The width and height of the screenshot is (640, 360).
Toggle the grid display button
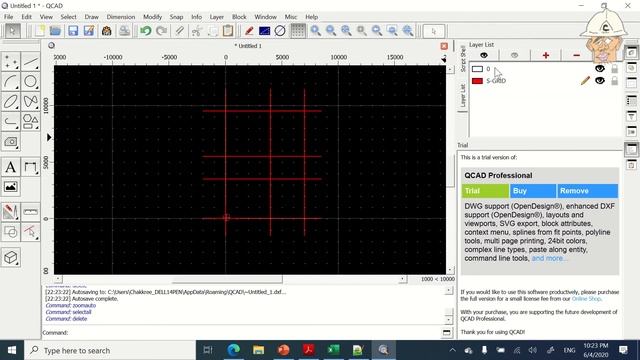coord(298,31)
